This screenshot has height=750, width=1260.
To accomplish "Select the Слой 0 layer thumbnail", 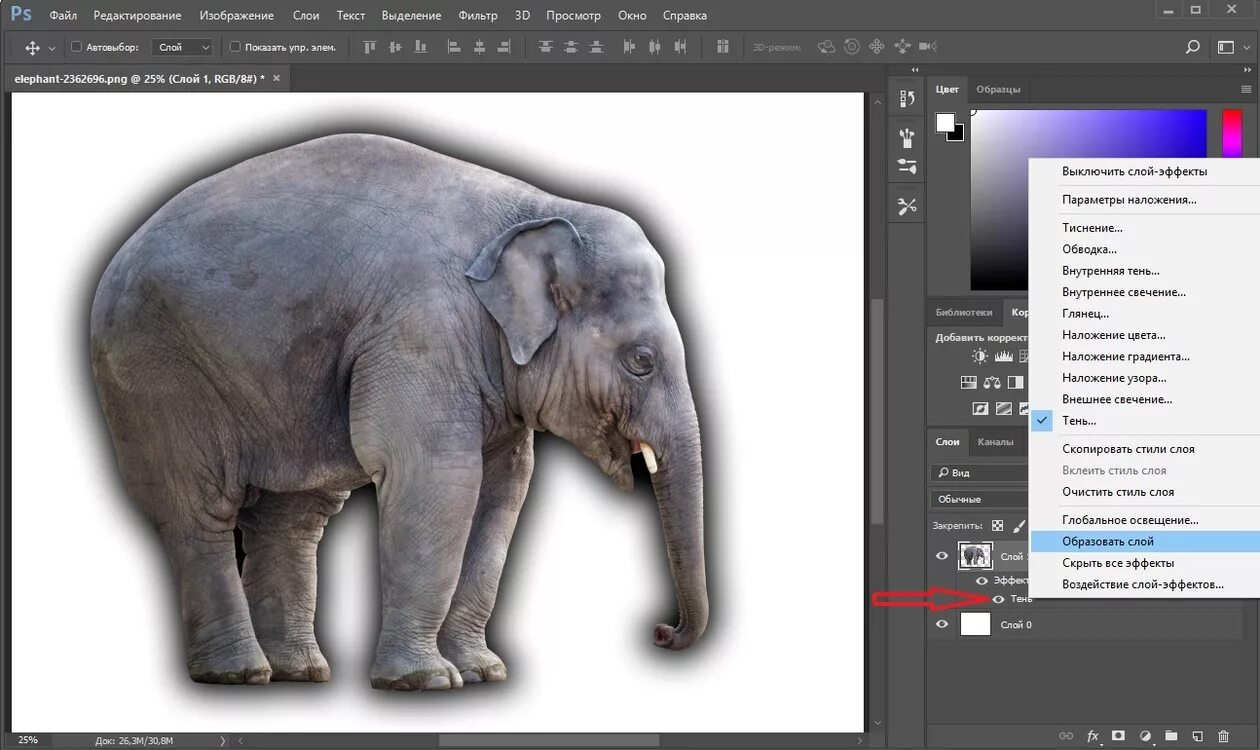I will pyautogui.click(x=975, y=625).
